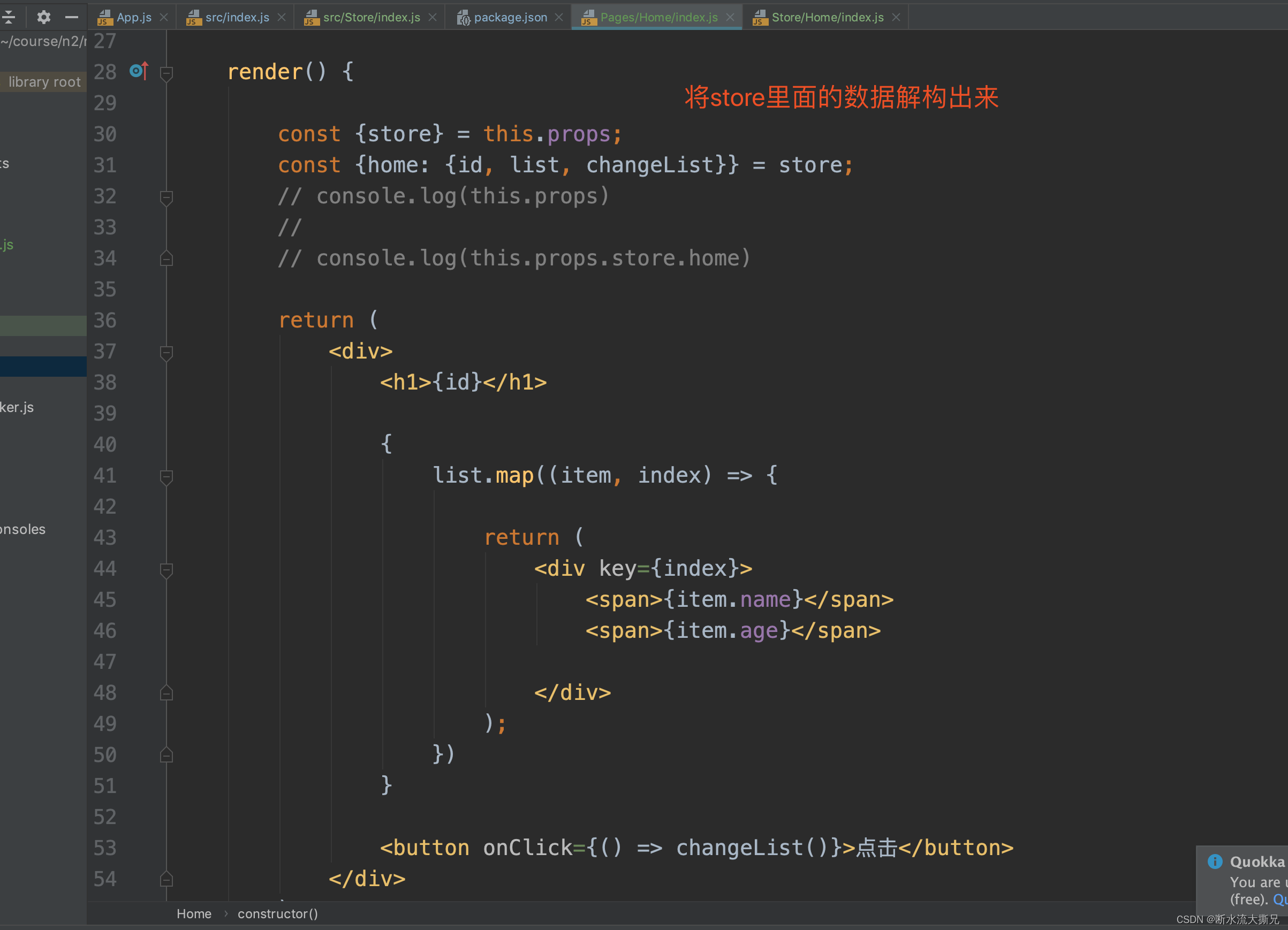Close the App.js tab
Screen dimensions: 1288x930
pos(164,17)
